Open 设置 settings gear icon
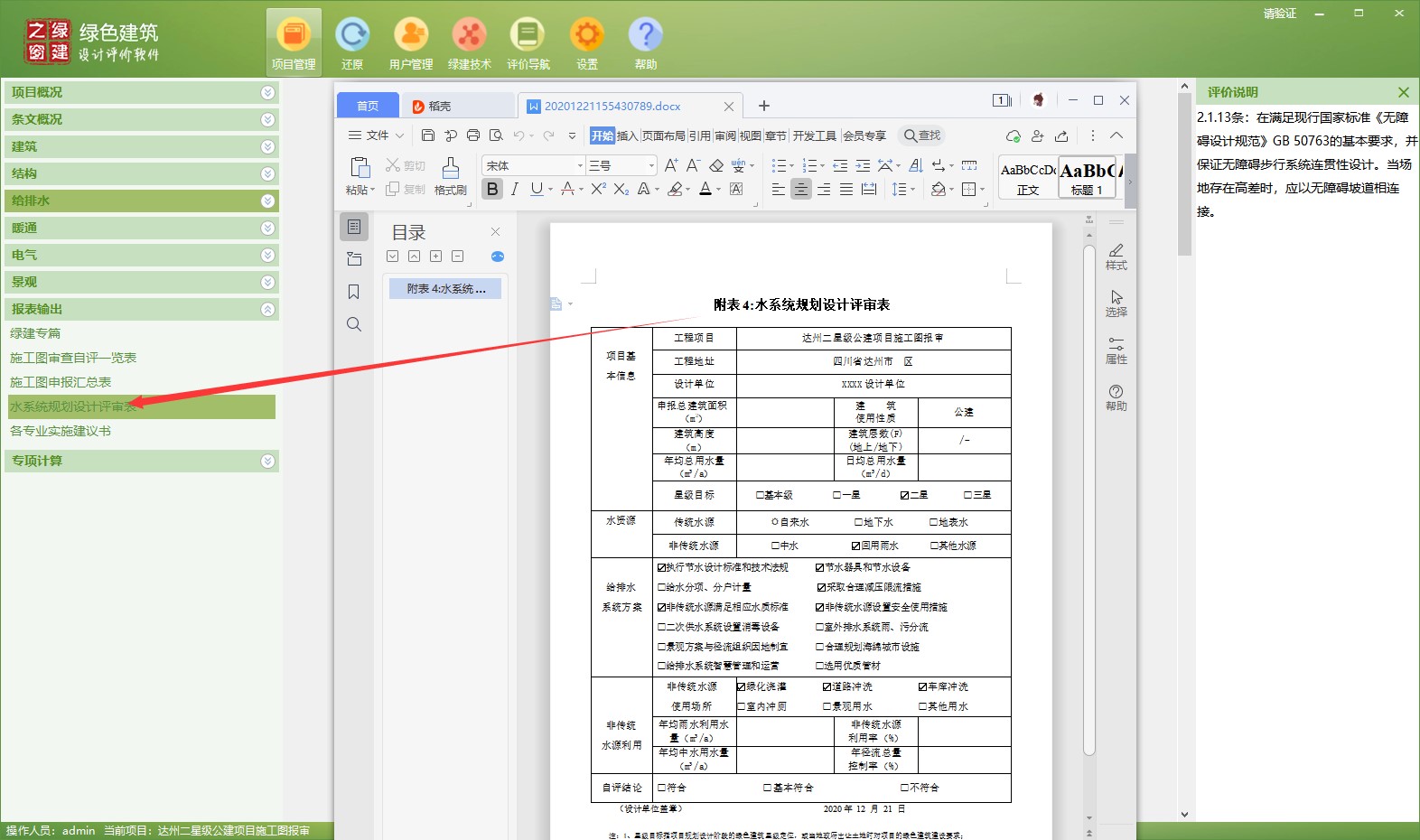Viewport: 1420px width, 840px height. [587, 42]
